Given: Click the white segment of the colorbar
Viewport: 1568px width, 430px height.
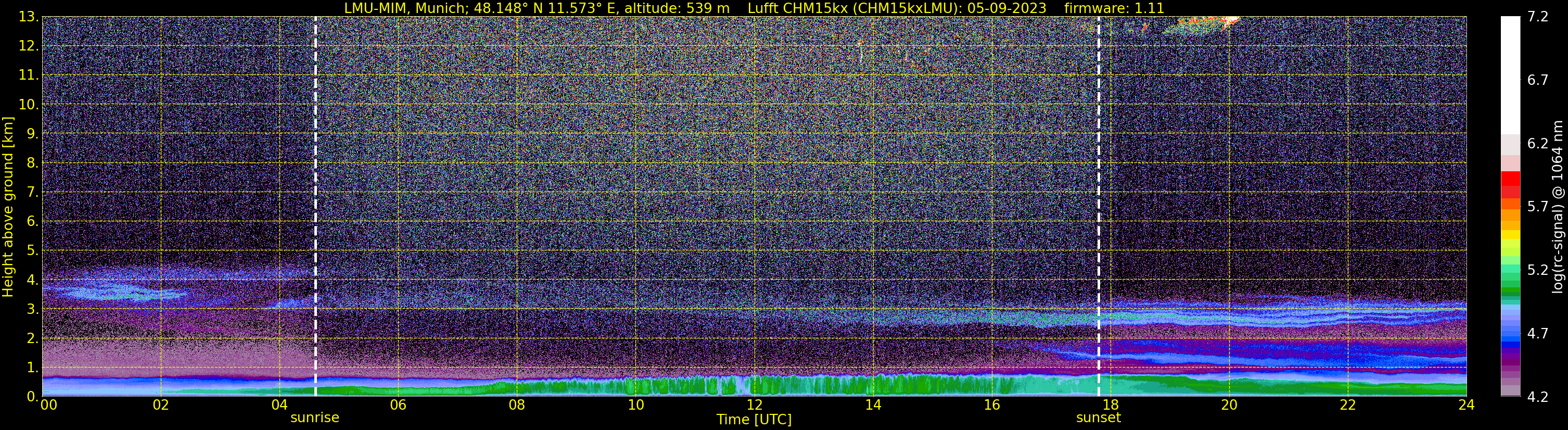Looking at the screenshot, I should (1511, 75).
